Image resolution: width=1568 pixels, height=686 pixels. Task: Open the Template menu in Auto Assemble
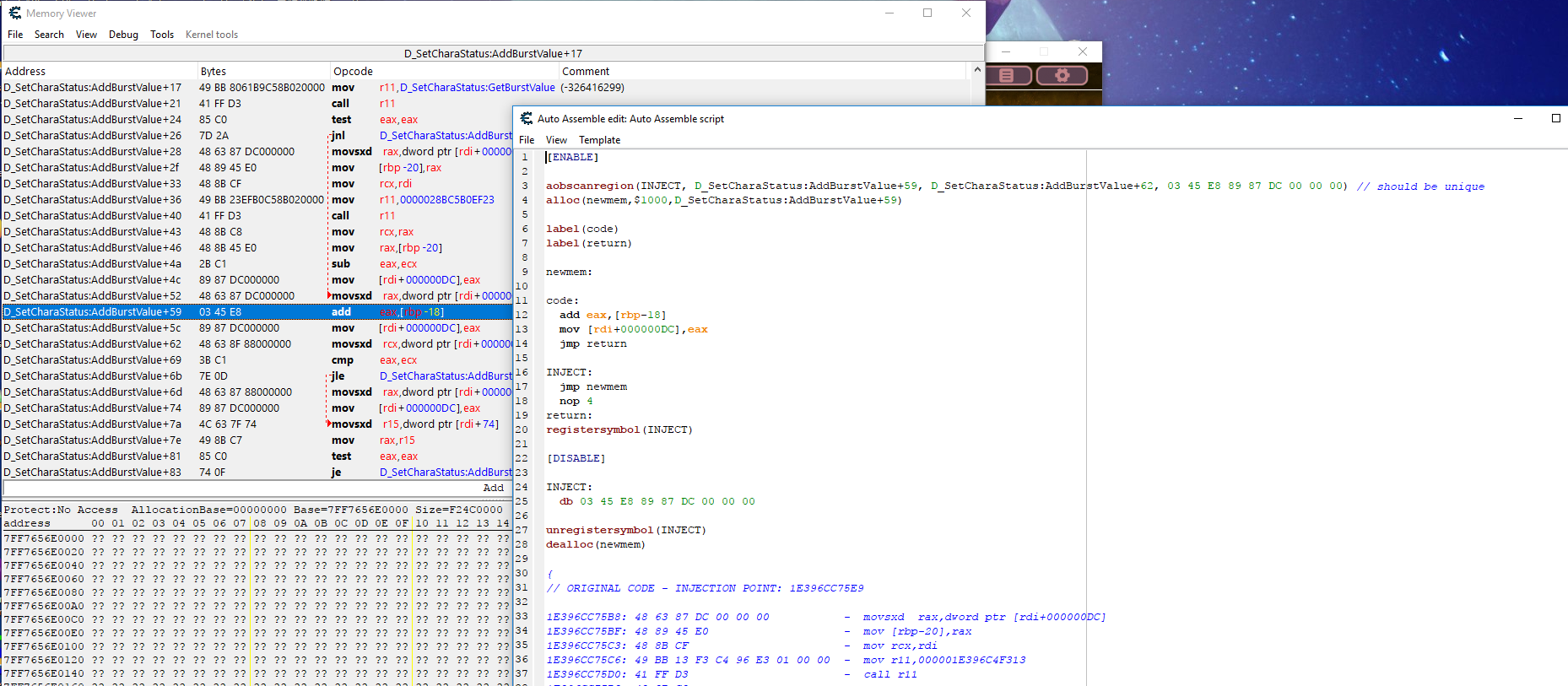point(599,140)
